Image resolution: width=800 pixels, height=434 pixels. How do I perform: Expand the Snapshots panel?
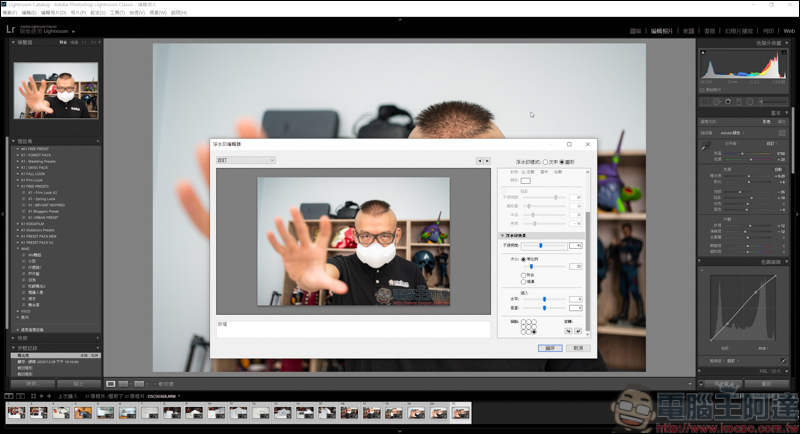[x=13, y=338]
